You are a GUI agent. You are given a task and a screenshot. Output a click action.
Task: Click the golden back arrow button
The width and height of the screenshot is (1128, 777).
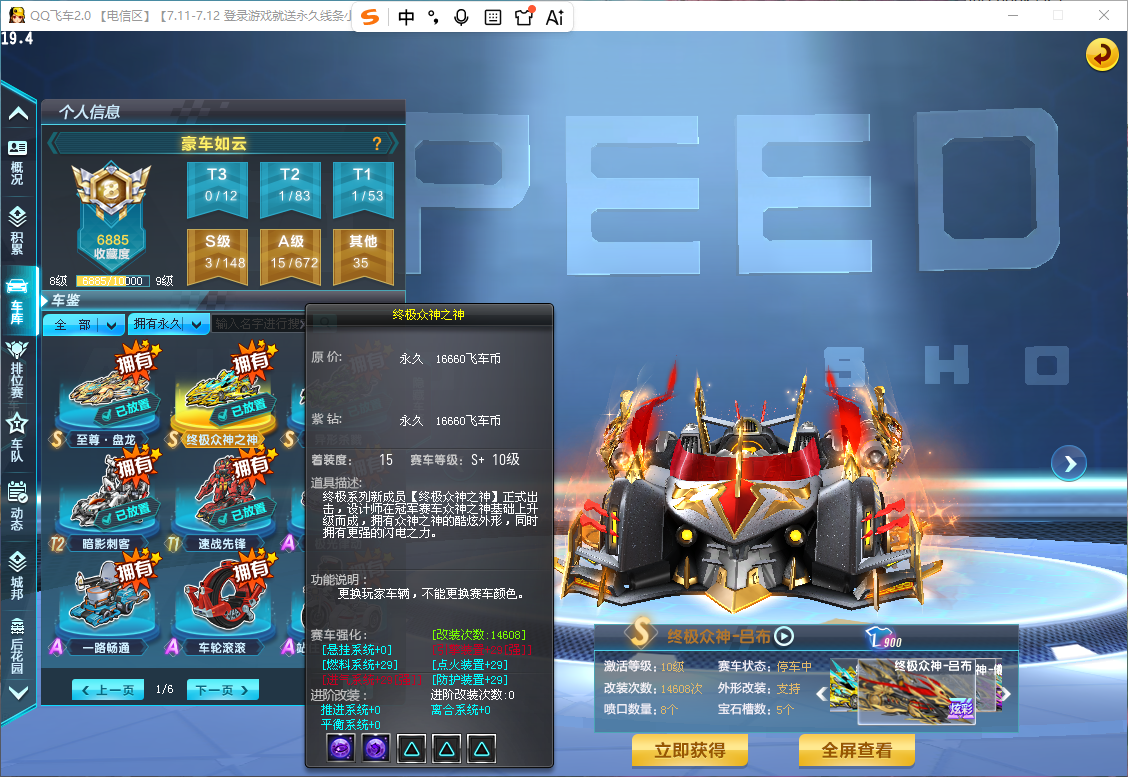[x=1101, y=55]
